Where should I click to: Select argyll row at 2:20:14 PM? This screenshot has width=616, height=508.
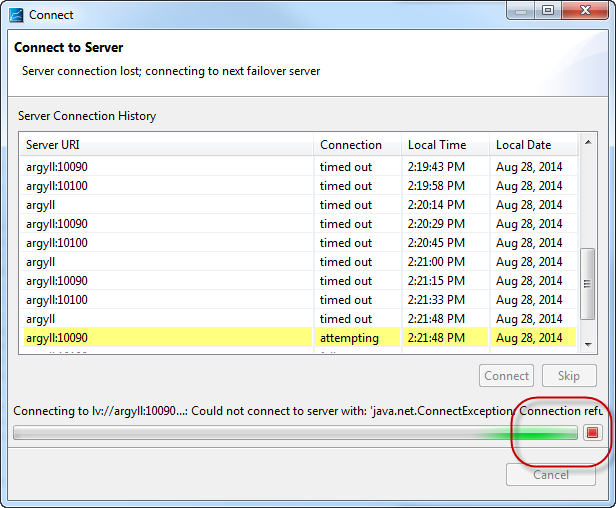299,205
